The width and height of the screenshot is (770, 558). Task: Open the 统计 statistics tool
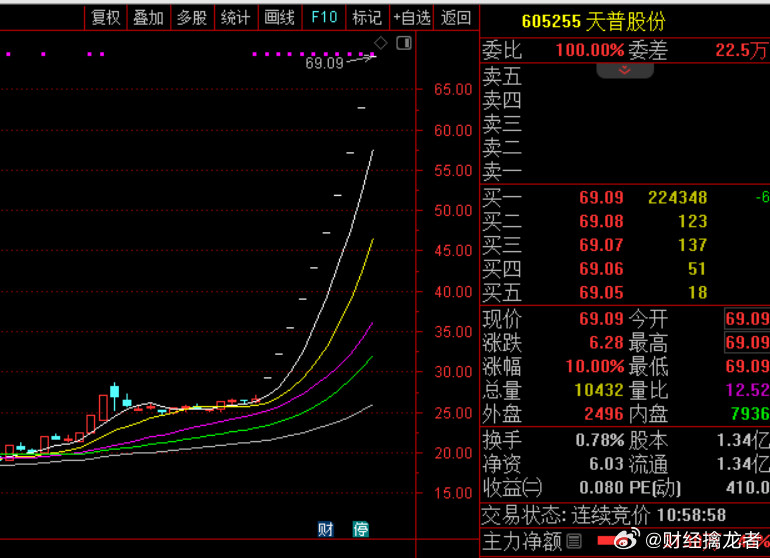(x=236, y=18)
